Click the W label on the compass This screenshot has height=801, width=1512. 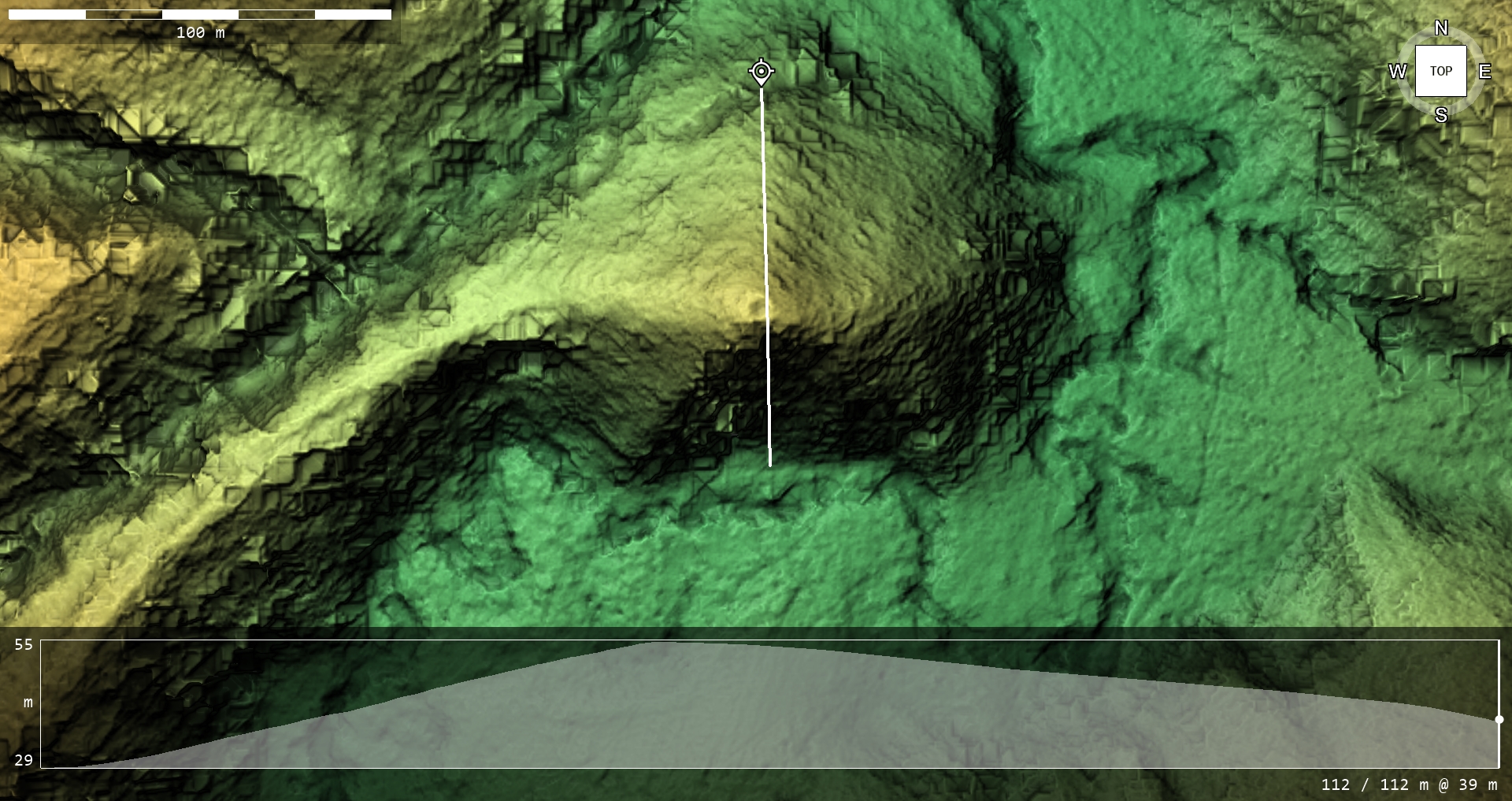(1397, 72)
